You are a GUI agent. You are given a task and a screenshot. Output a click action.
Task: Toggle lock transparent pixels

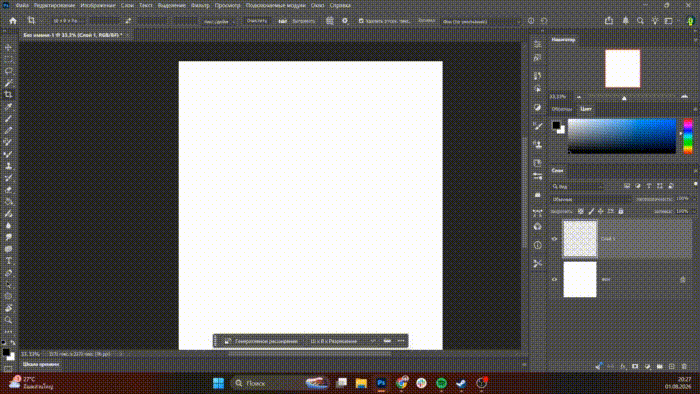click(x=580, y=211)
